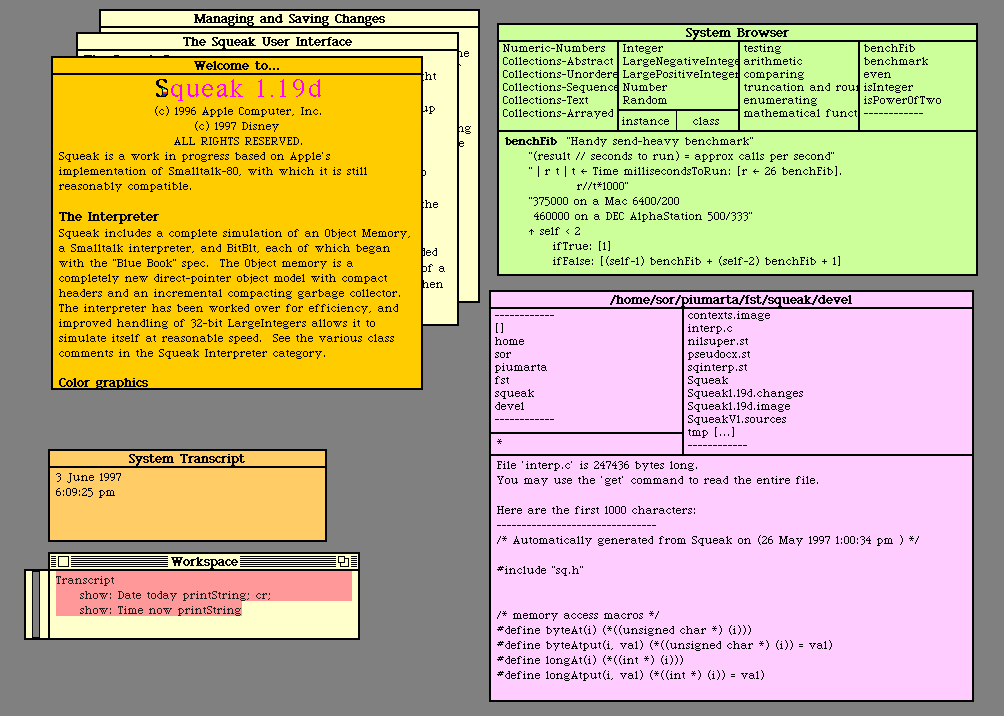Click the Workspace left scrollbar

[36, 604]
